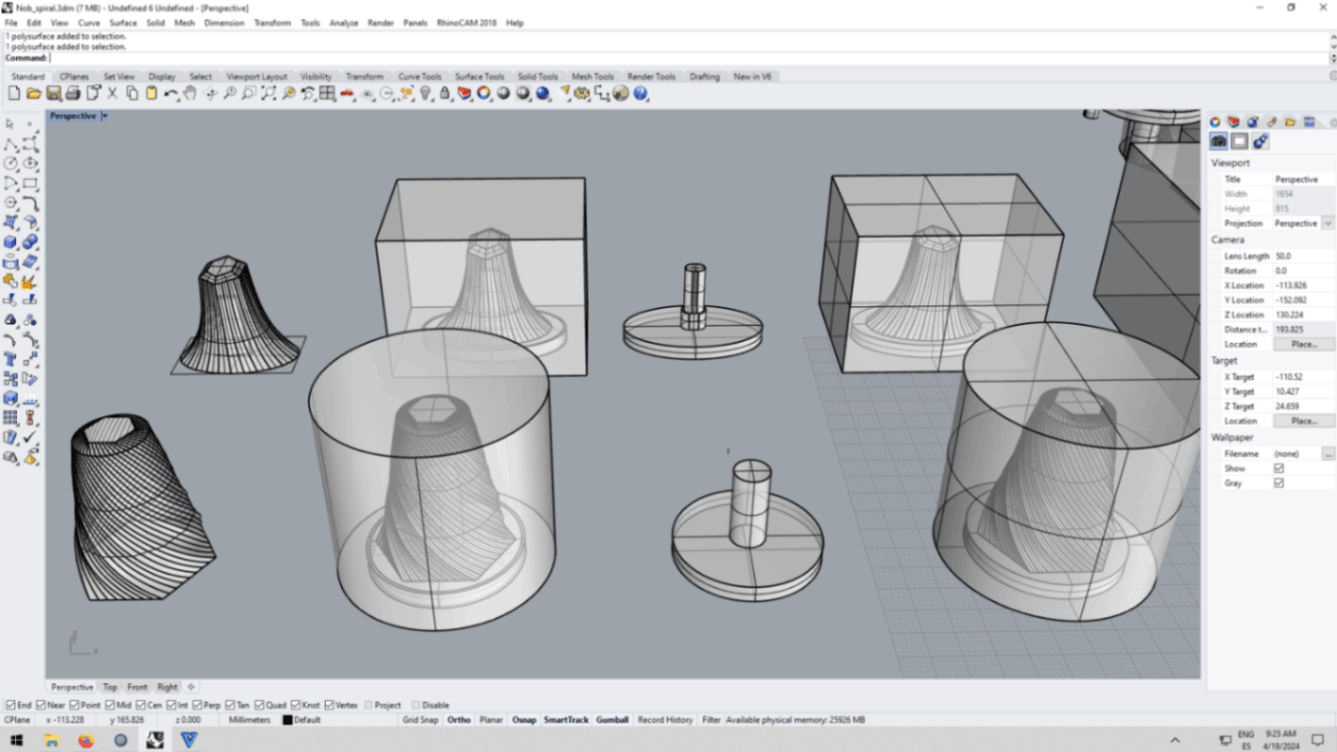Click the padlock Lock objects icon
The width and height of the screenshot is (1337, 752).
pos(444,93)
